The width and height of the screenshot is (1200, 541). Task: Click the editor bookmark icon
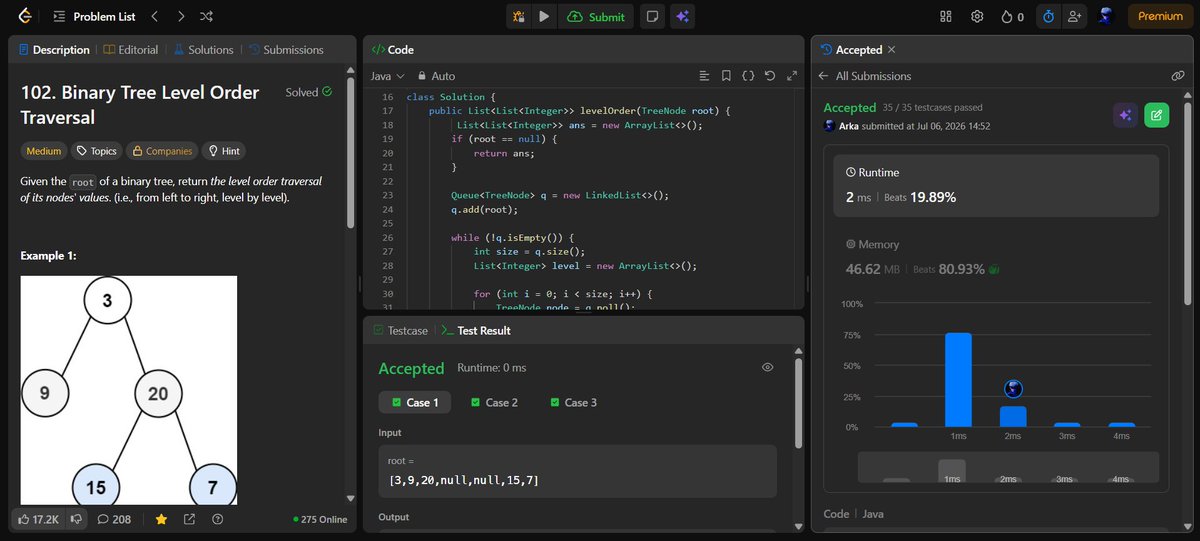[x=726, y=76]
